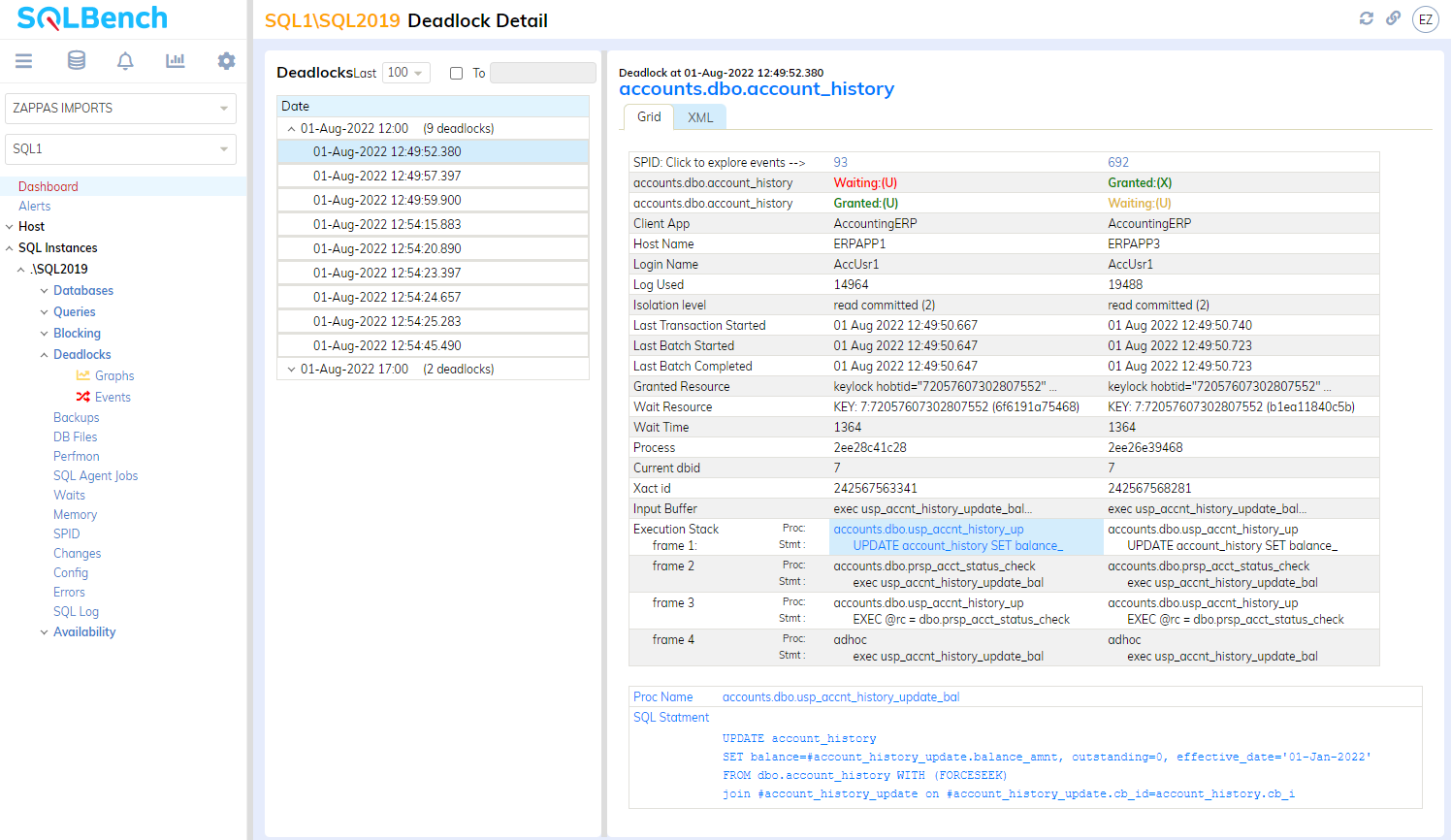Expand the Blocking tree node
Screen dimensions: 1451x840
44,334
